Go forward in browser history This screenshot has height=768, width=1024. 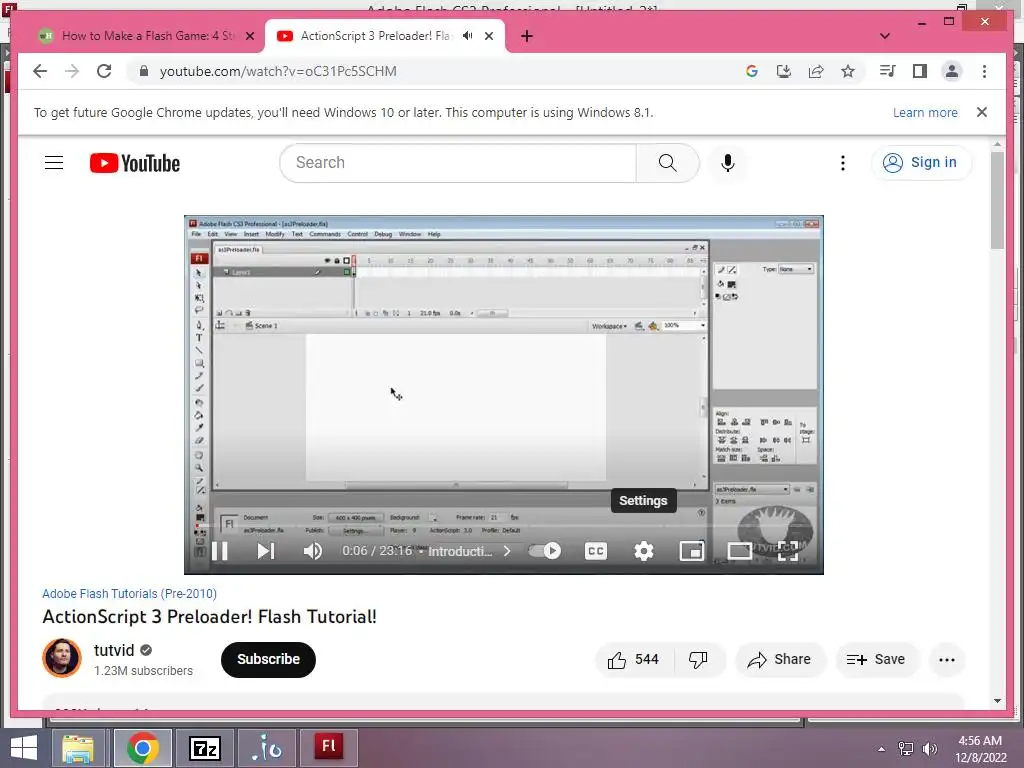pos(72,71)
